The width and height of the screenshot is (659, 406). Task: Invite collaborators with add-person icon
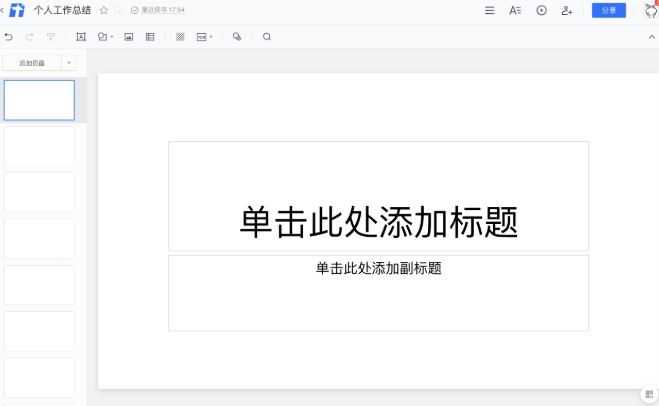click(567, 11)
